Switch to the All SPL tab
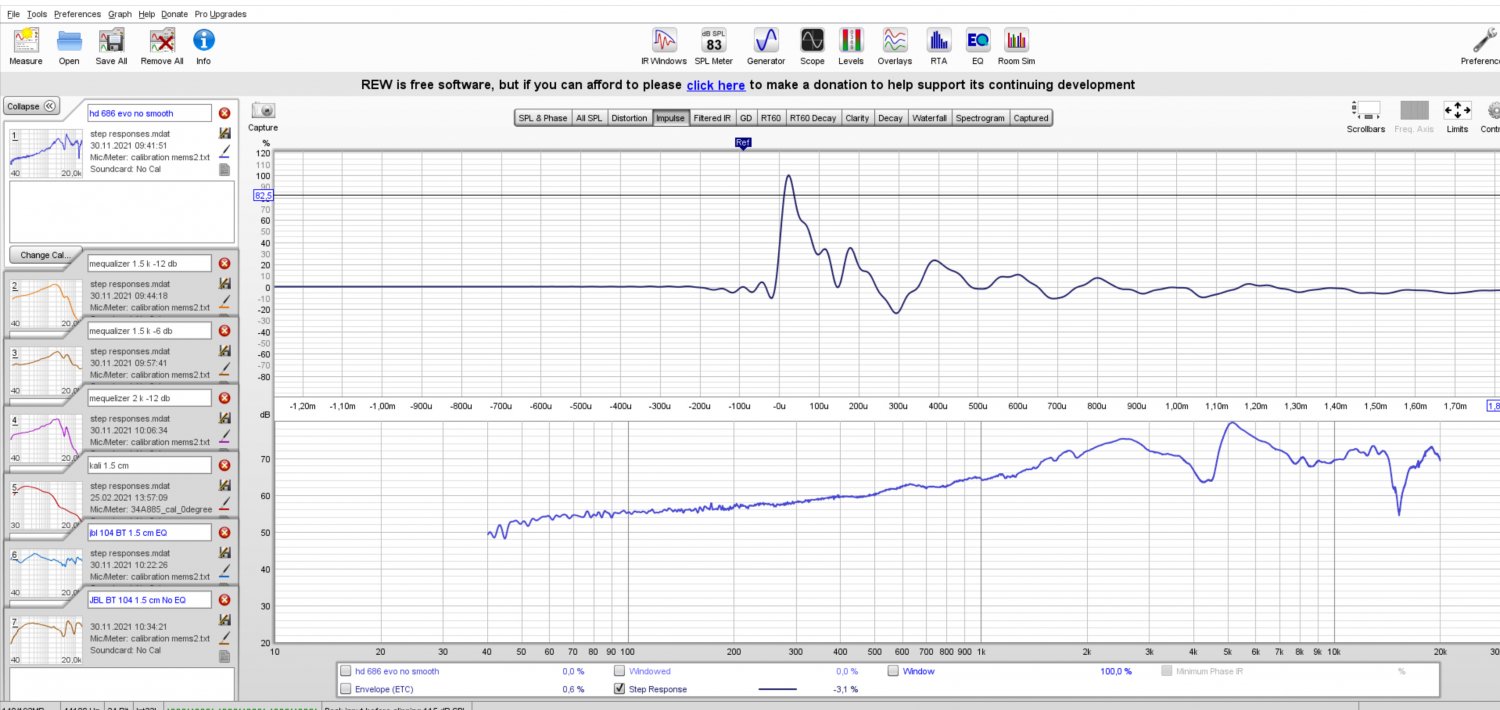Image resolution: width=1500 pixels, height=710 pixels. click(x=589, y=118)
